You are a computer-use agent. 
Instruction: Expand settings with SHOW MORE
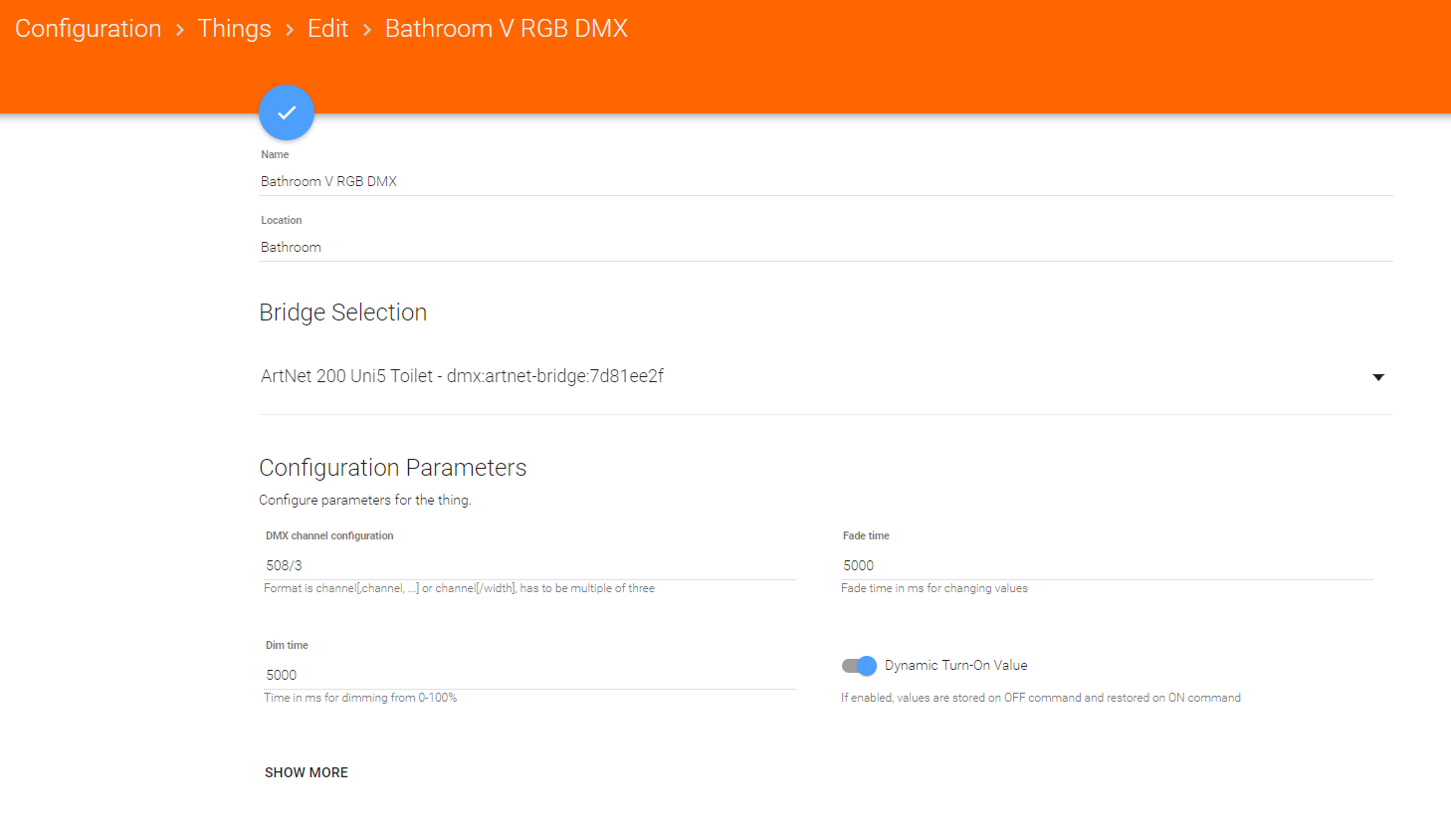point(307,772)
